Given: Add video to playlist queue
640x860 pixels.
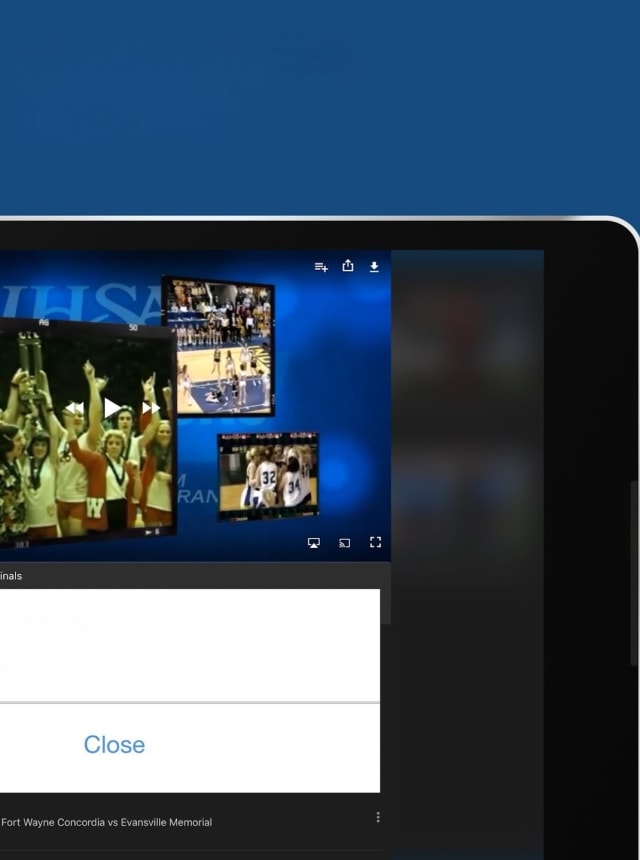Looking at the screenshot, I should pyautogui.click(x=321, y=267).
